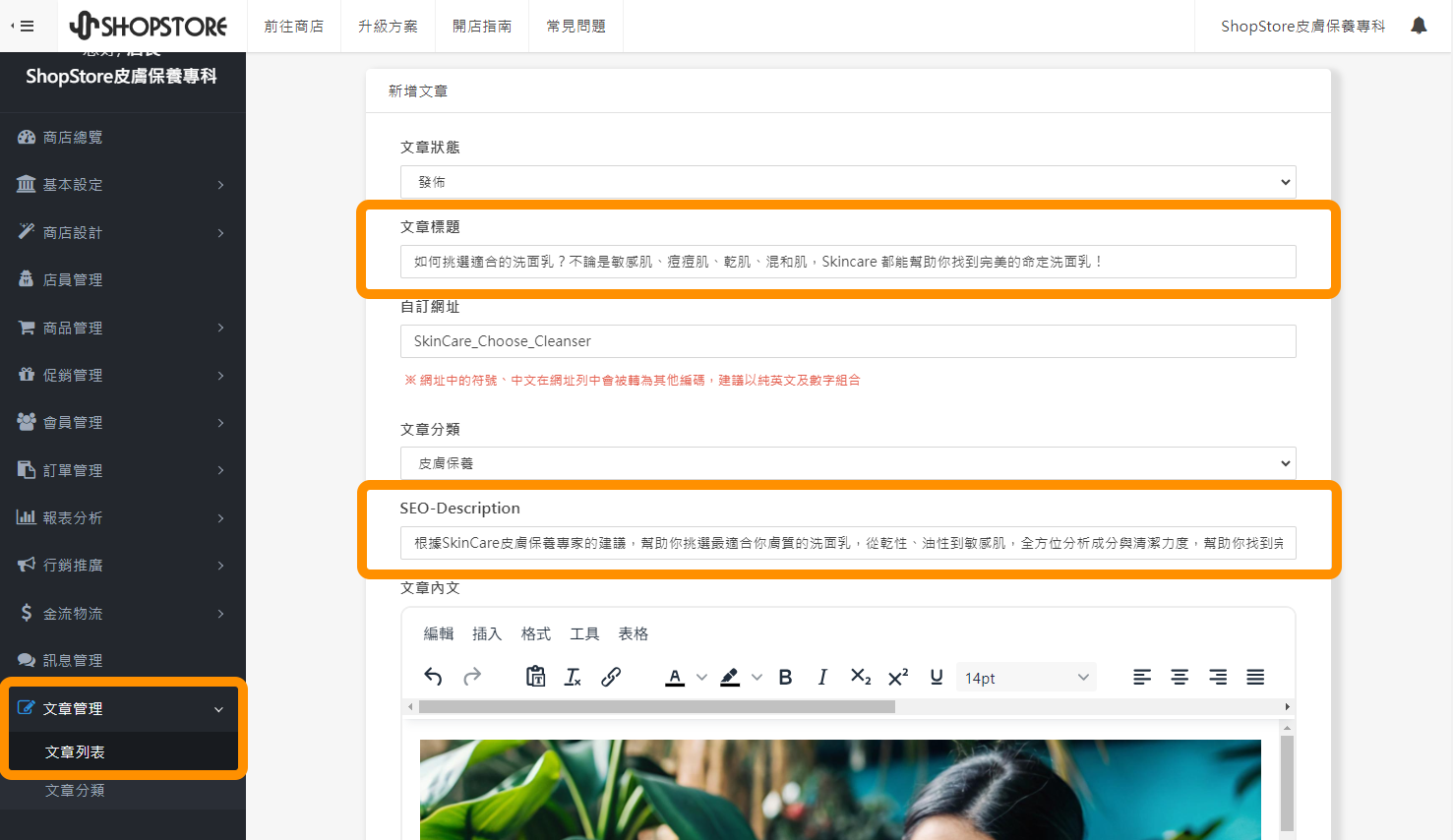Expand 訂單管理 sidebar section
This screenshot has width=1453, height=840.
(123, 470)
